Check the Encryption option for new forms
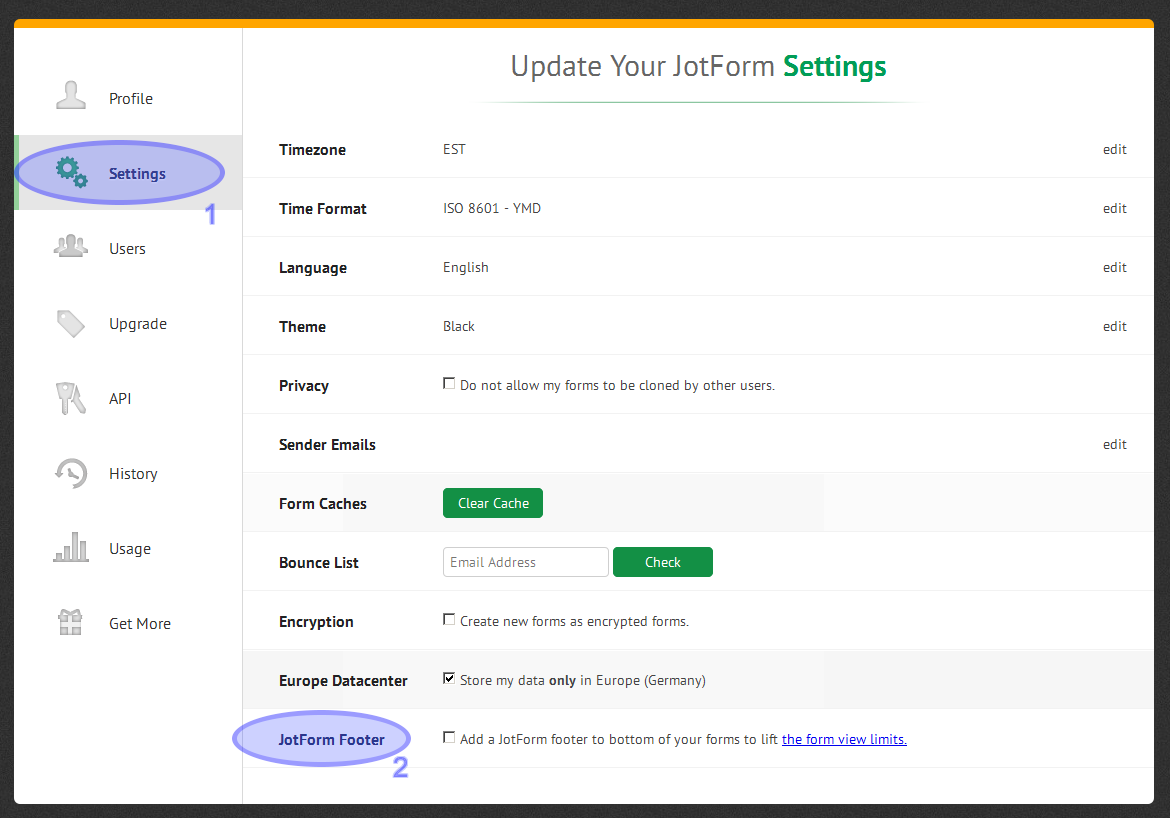The image size is (1170, 818). tap(449, 618)
